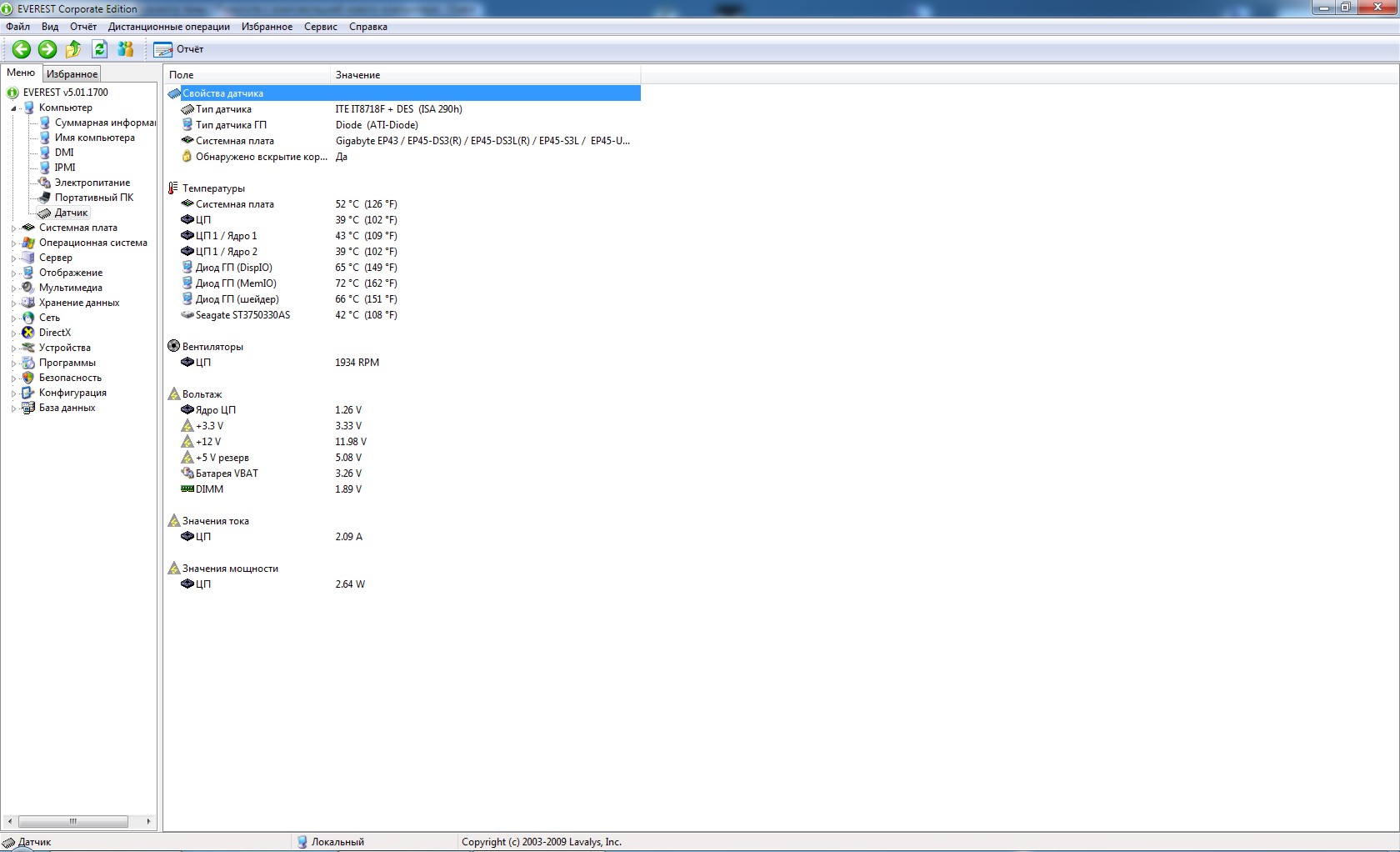The image size is (1400, 852).
Task: Click the up-level arrow toolbar icon
Action: [73, 49]
